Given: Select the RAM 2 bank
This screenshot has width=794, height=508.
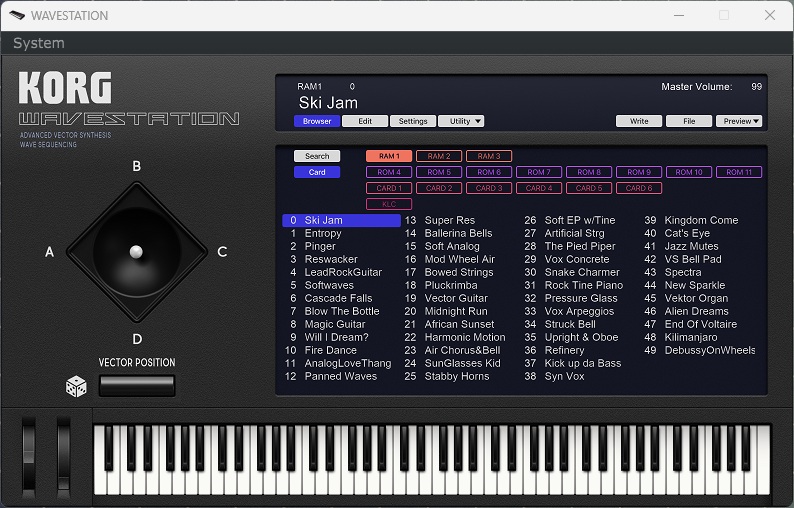Looking at the screenshot, I should click(439, 156).
